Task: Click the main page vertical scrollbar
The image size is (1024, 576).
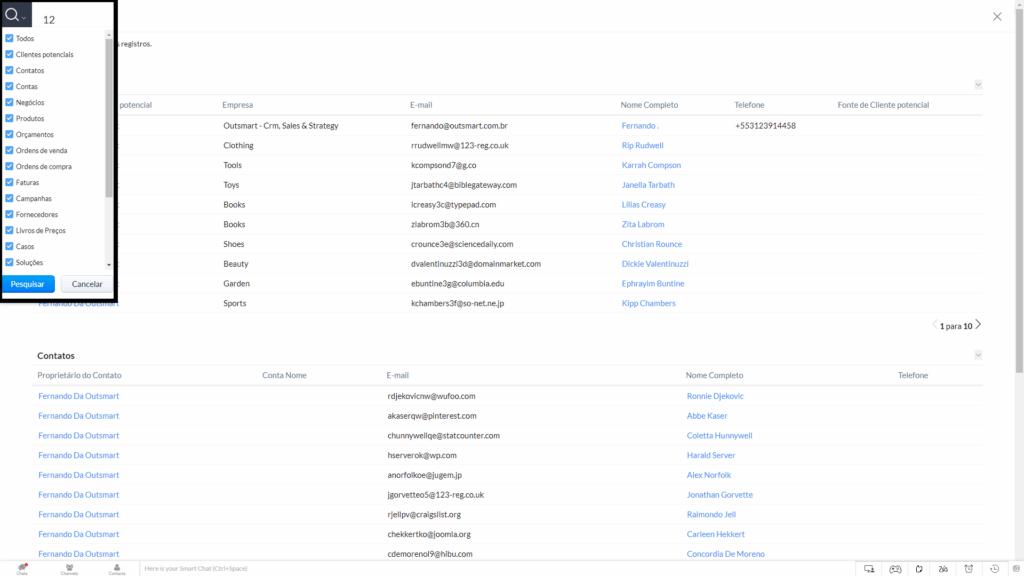Action: [1019, 189]
